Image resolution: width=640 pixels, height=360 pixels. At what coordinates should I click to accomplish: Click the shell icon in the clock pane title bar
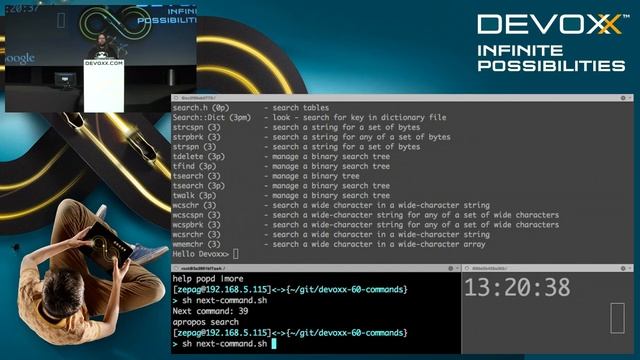[467, 268]
